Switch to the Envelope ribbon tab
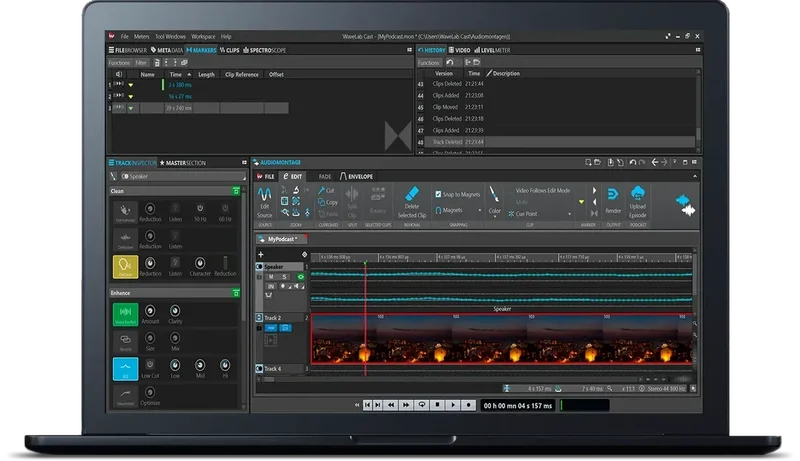Image resolution: width=800 pixels, height=461 pixels. click(x=356, y=176)
